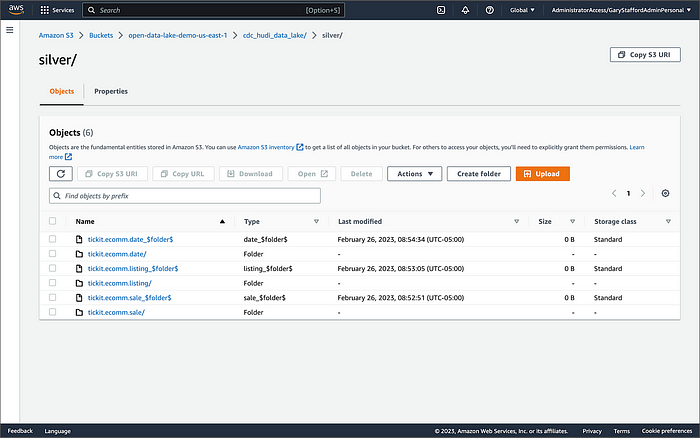Click the Feedback footer link
700x438 pixels.
coord(20,431)
